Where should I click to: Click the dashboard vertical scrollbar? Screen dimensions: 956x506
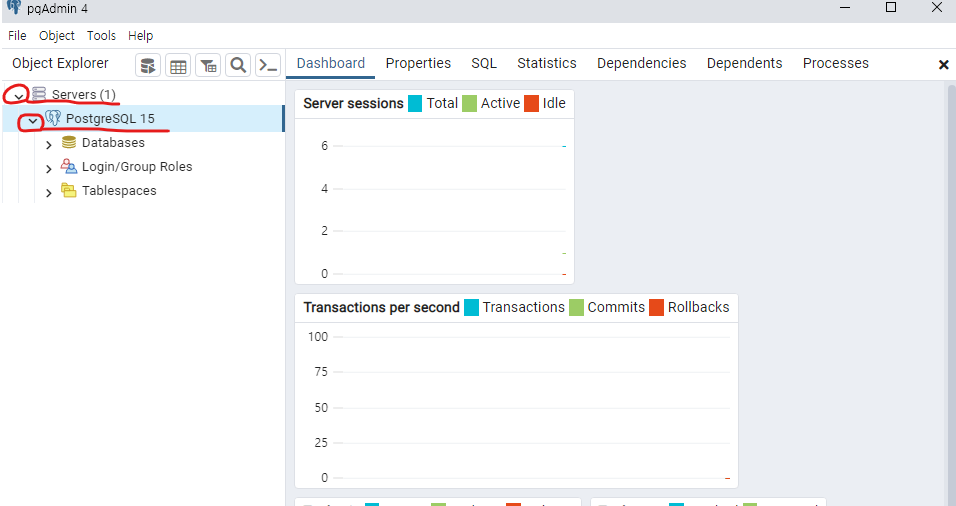pos(952,295)
